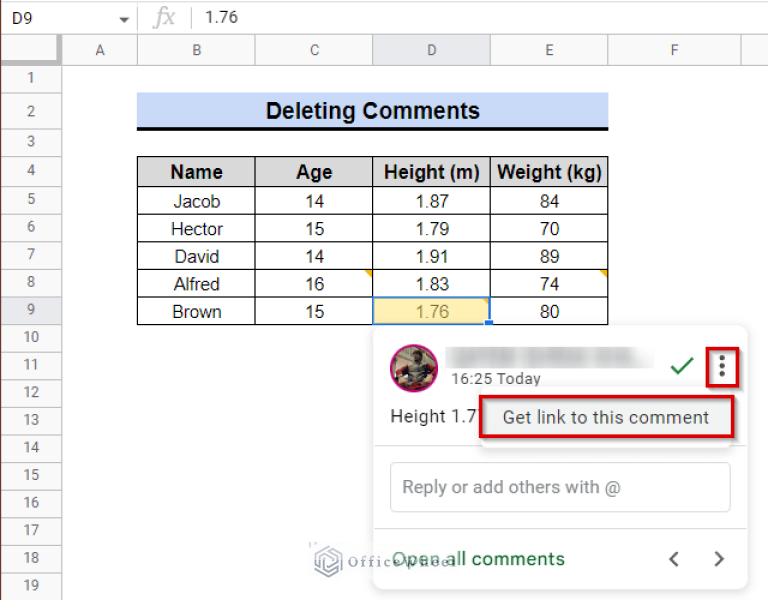Select the Name header cell
Image resolution: width=768 pixels, height=600 pixels.
196,172
